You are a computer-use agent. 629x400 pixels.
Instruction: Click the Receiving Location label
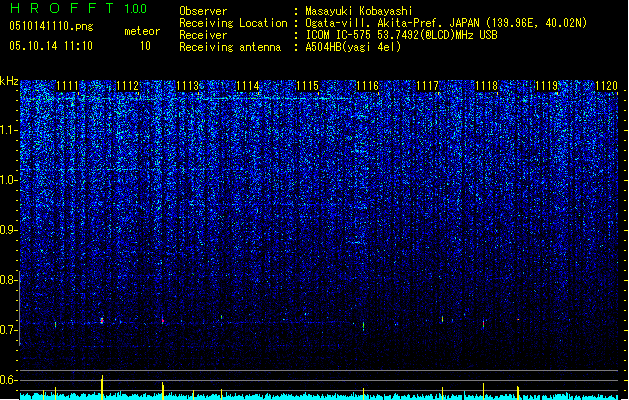click(x=233, y=23)
